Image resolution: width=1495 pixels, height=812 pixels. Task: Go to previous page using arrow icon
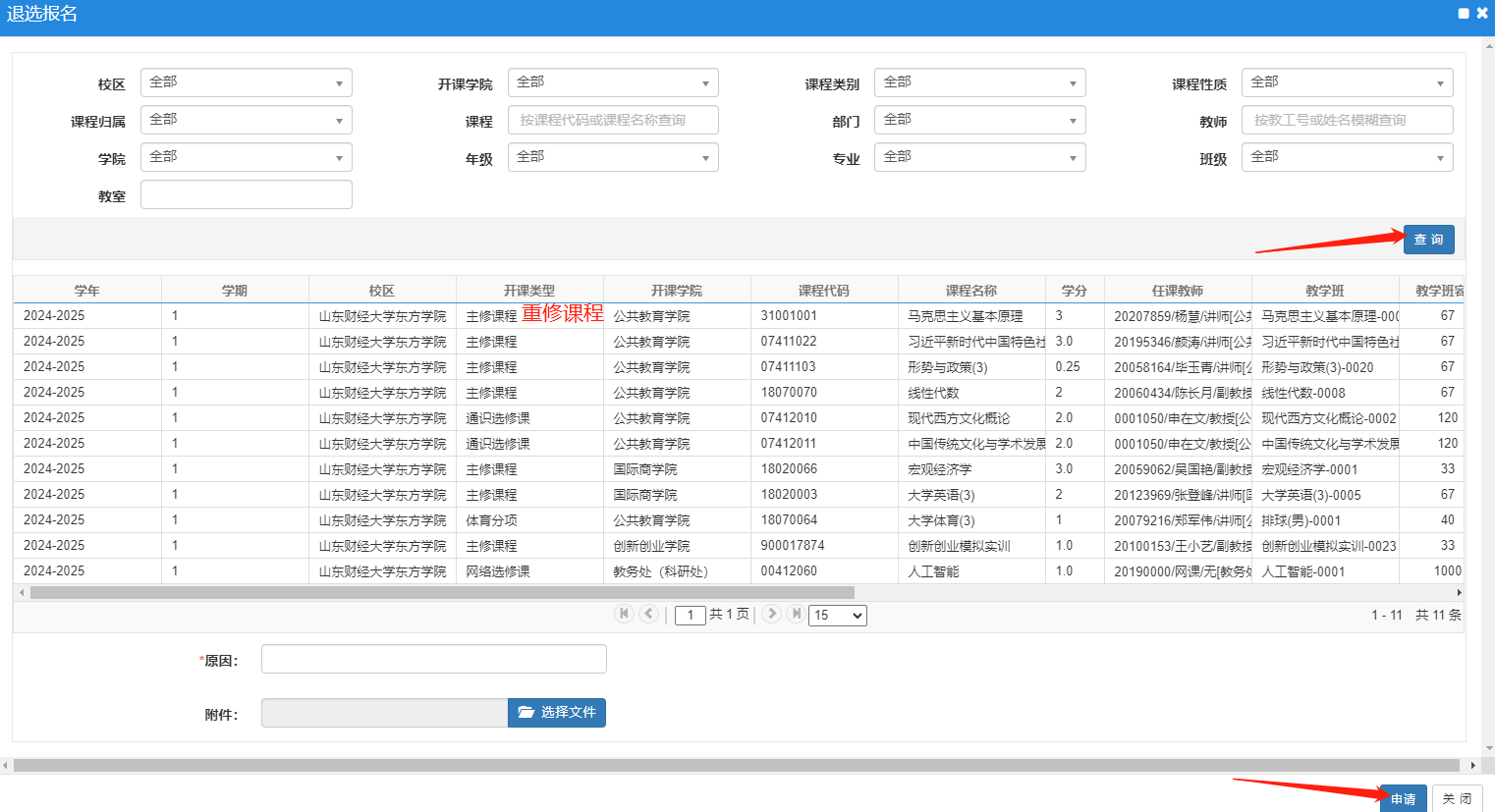(x=648, y=614)
